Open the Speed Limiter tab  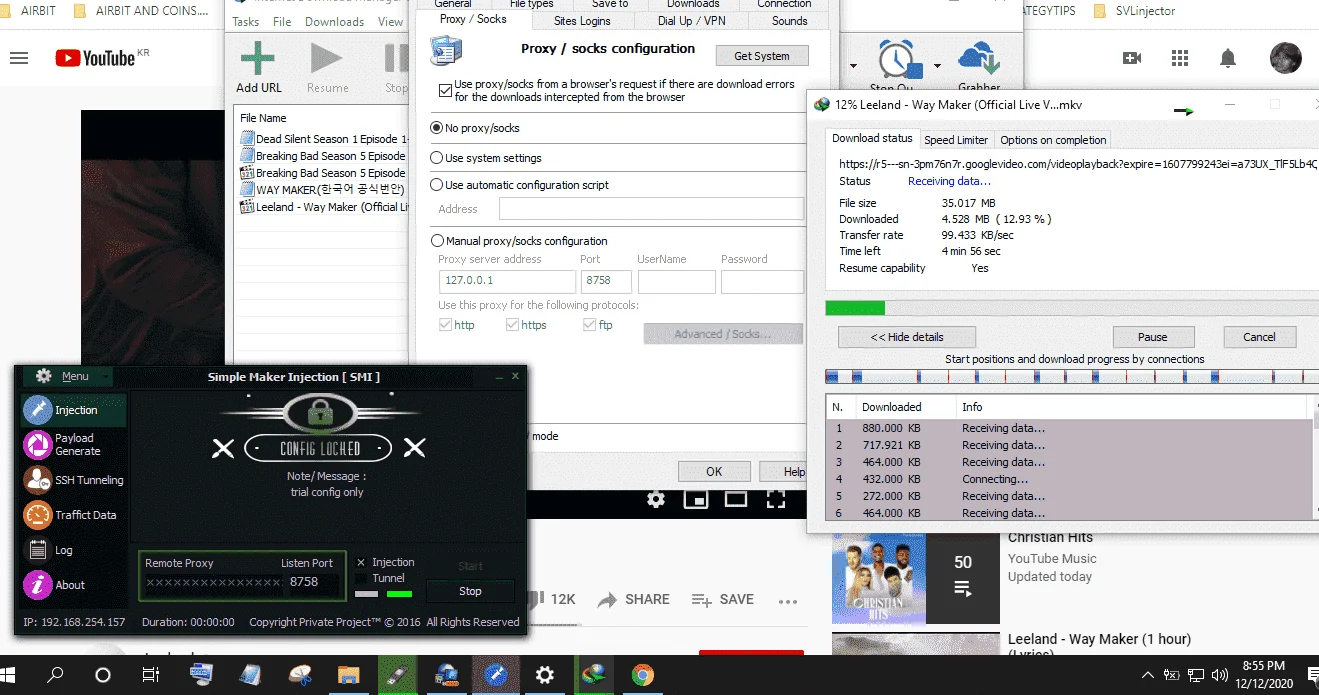(x=956, y=140)
